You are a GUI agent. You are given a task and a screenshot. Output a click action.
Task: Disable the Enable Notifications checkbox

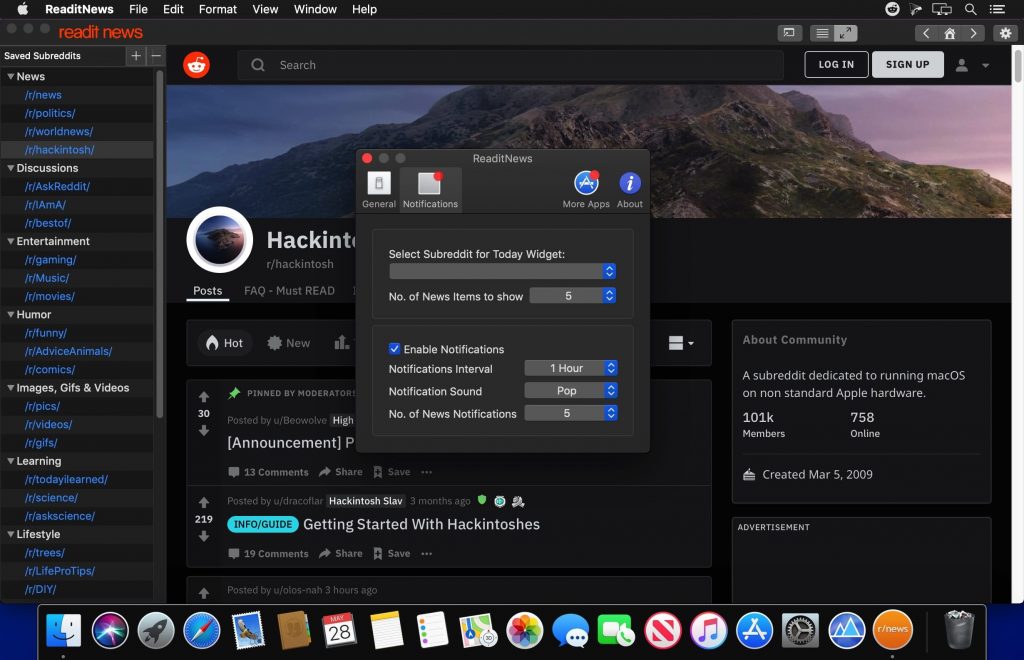pyautogui.click(x=395, y=349)
